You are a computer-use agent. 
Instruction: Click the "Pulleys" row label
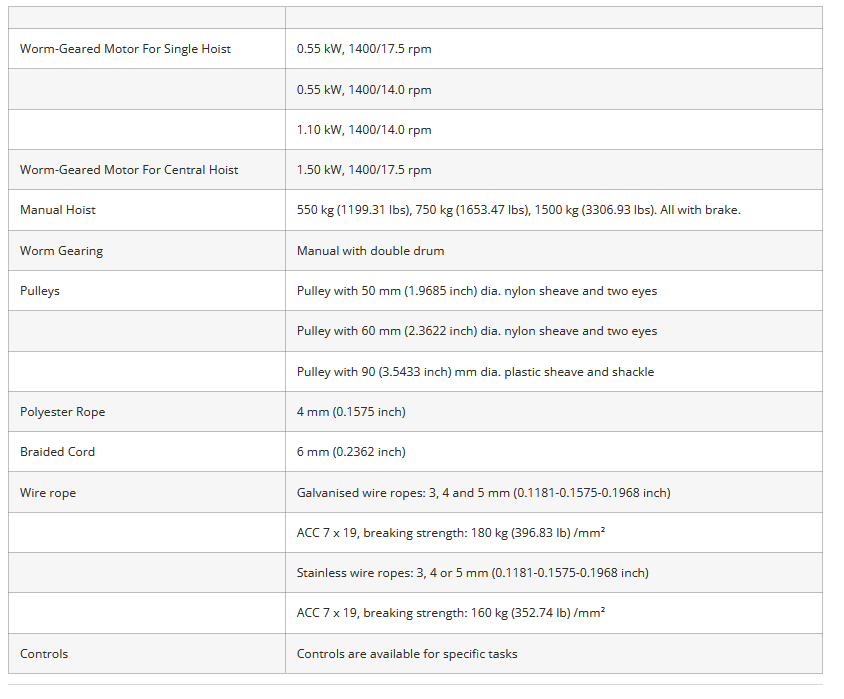40,291
